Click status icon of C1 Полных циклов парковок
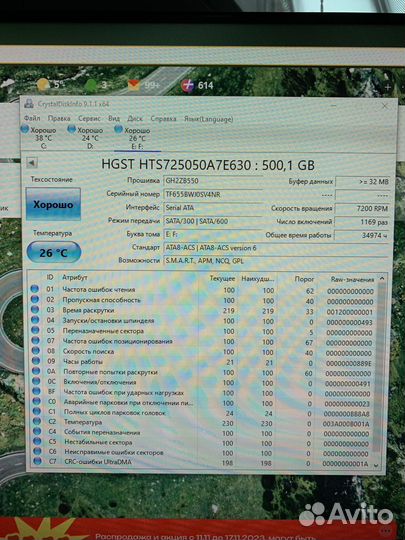The image size is (405, 540). [x=37, y=411]
